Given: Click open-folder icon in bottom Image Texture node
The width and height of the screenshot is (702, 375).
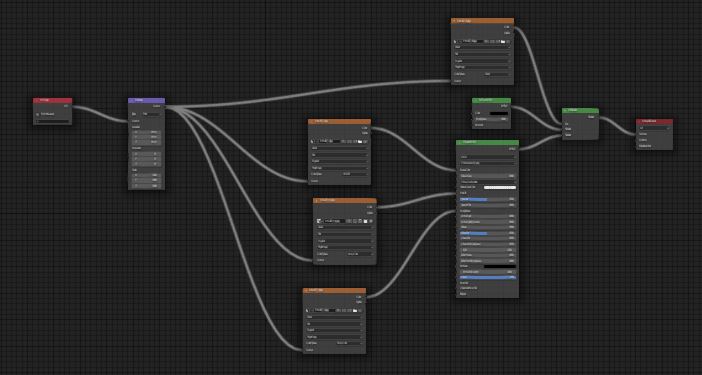Looking at the screenshot, I should [x=354, y=310].
